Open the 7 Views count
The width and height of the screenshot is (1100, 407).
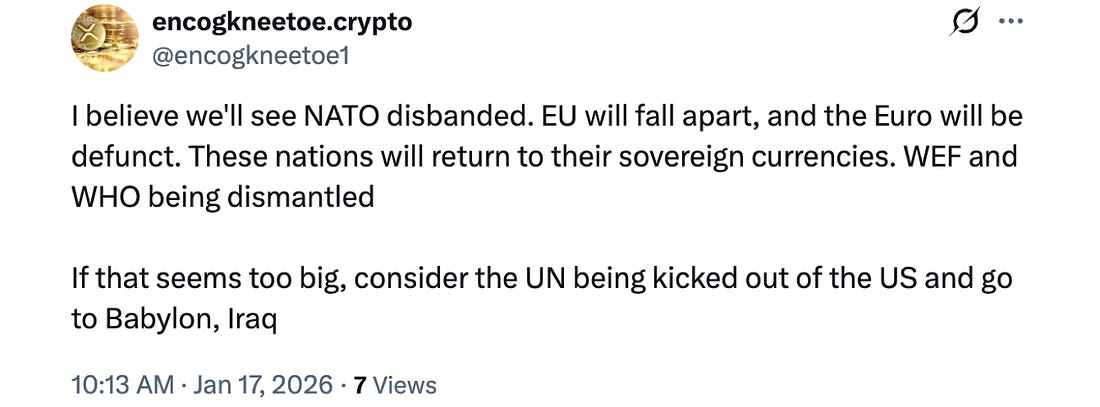(x=397, y=384)
